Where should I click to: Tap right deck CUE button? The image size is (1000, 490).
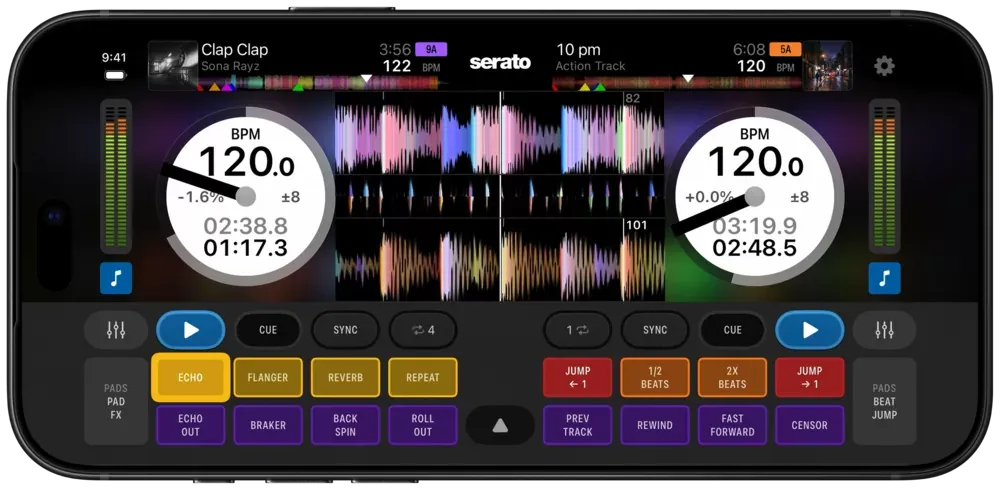tap(733, 330)
